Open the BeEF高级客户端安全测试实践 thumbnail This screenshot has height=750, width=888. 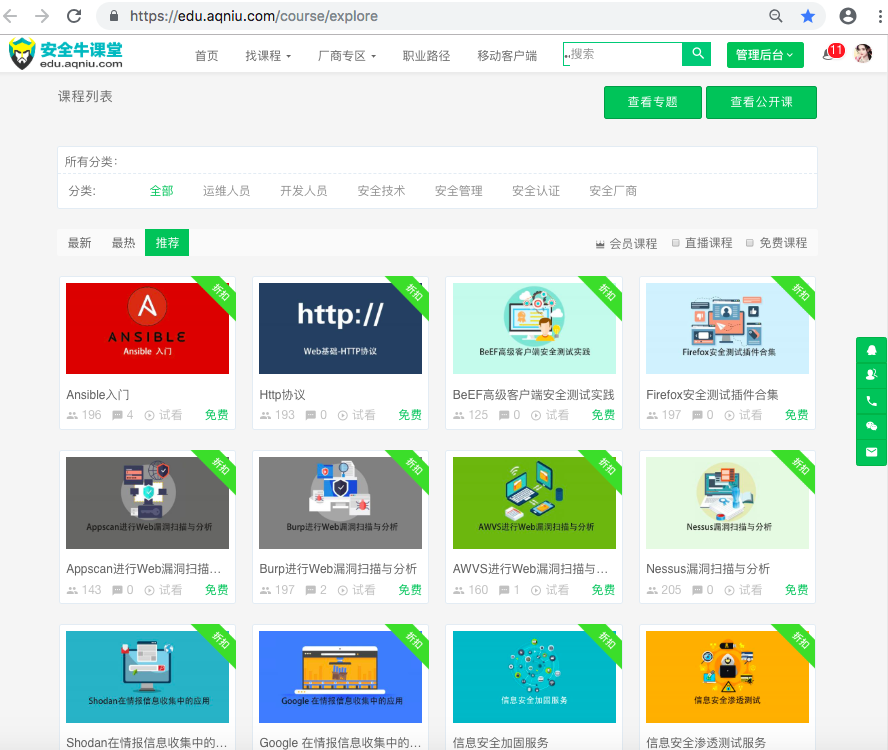pyautogui.click(x=534, y=329)
